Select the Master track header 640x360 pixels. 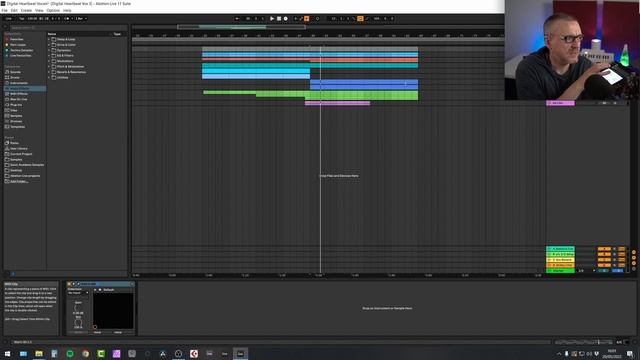pos(560,271)
